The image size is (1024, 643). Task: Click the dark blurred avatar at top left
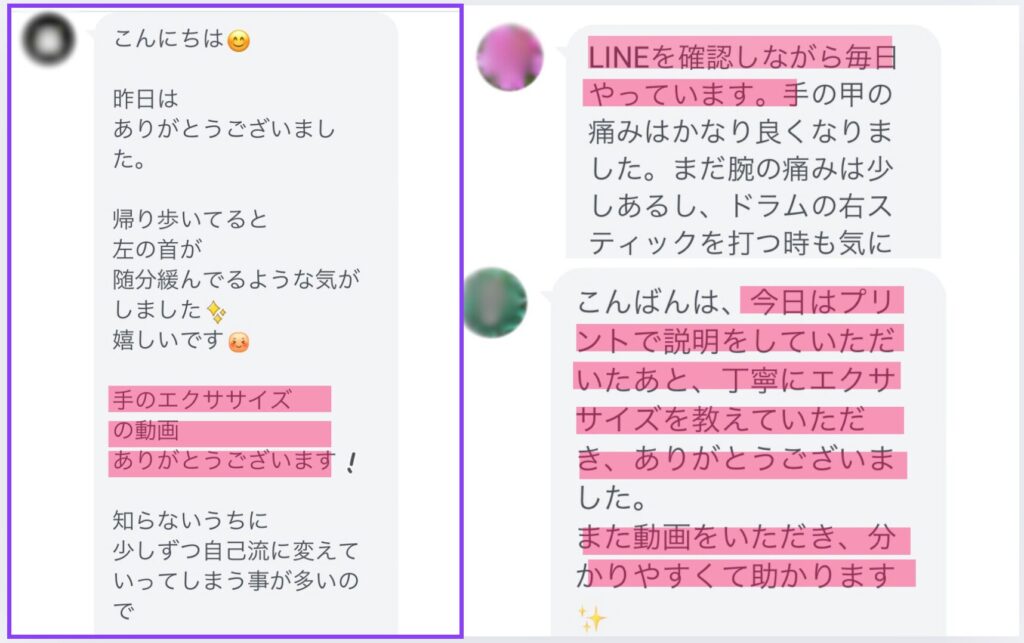[49, 40]
